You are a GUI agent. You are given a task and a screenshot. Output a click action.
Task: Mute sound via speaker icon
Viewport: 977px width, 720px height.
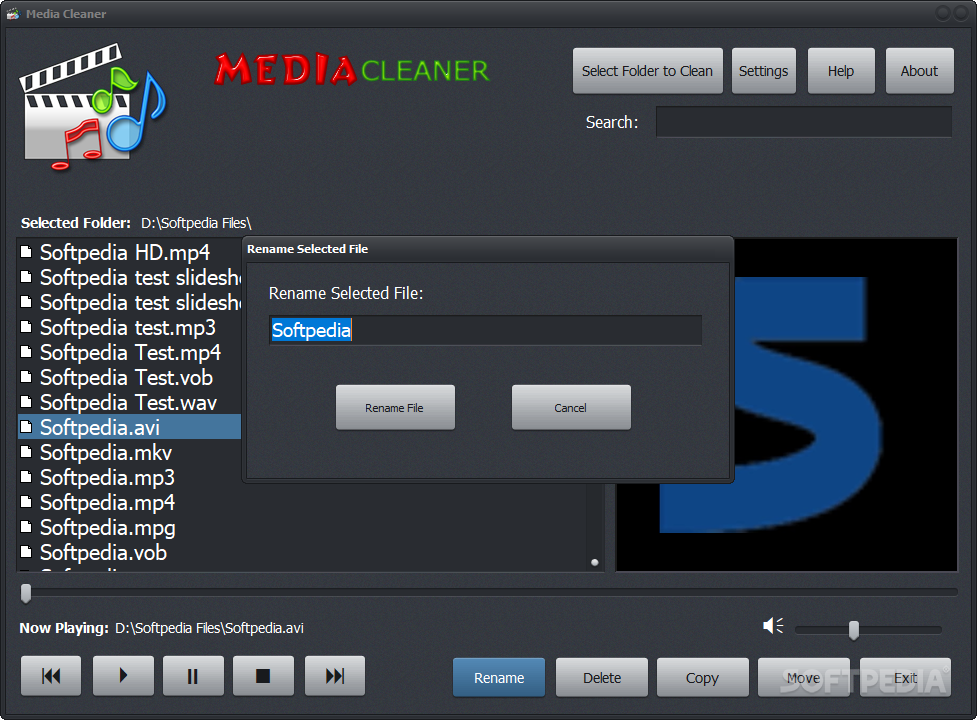pyautogui.click(x=773, y=625)
